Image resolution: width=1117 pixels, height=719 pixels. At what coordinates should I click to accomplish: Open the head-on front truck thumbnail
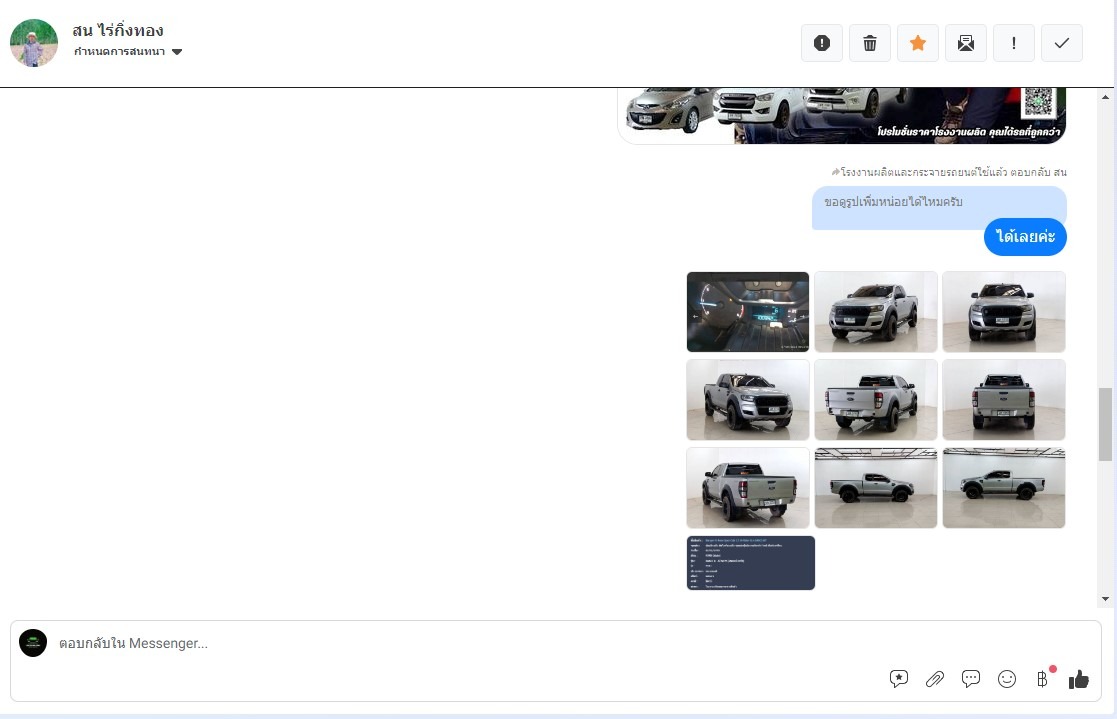tap(1004, 312)
